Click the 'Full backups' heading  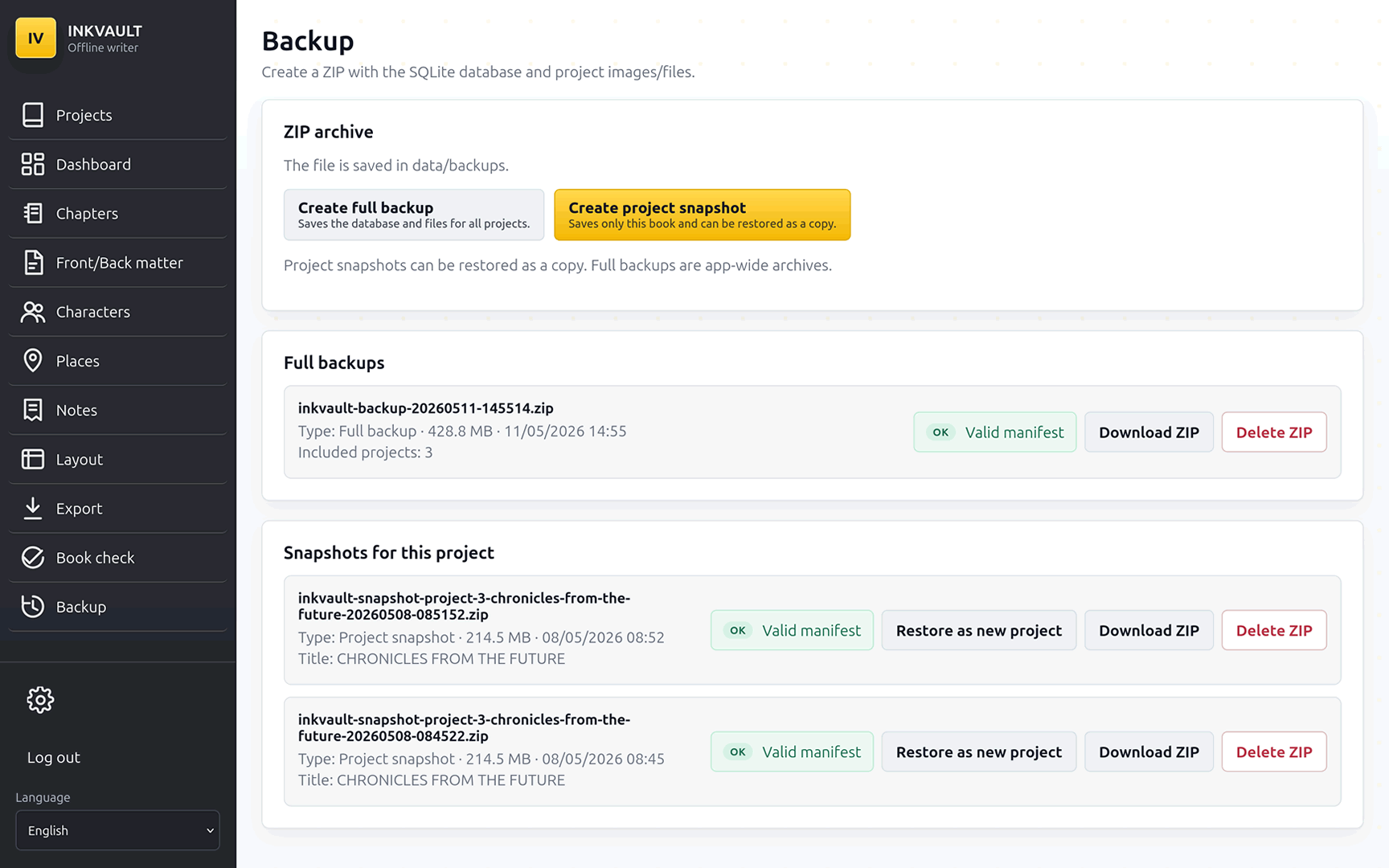coord(334,362)
